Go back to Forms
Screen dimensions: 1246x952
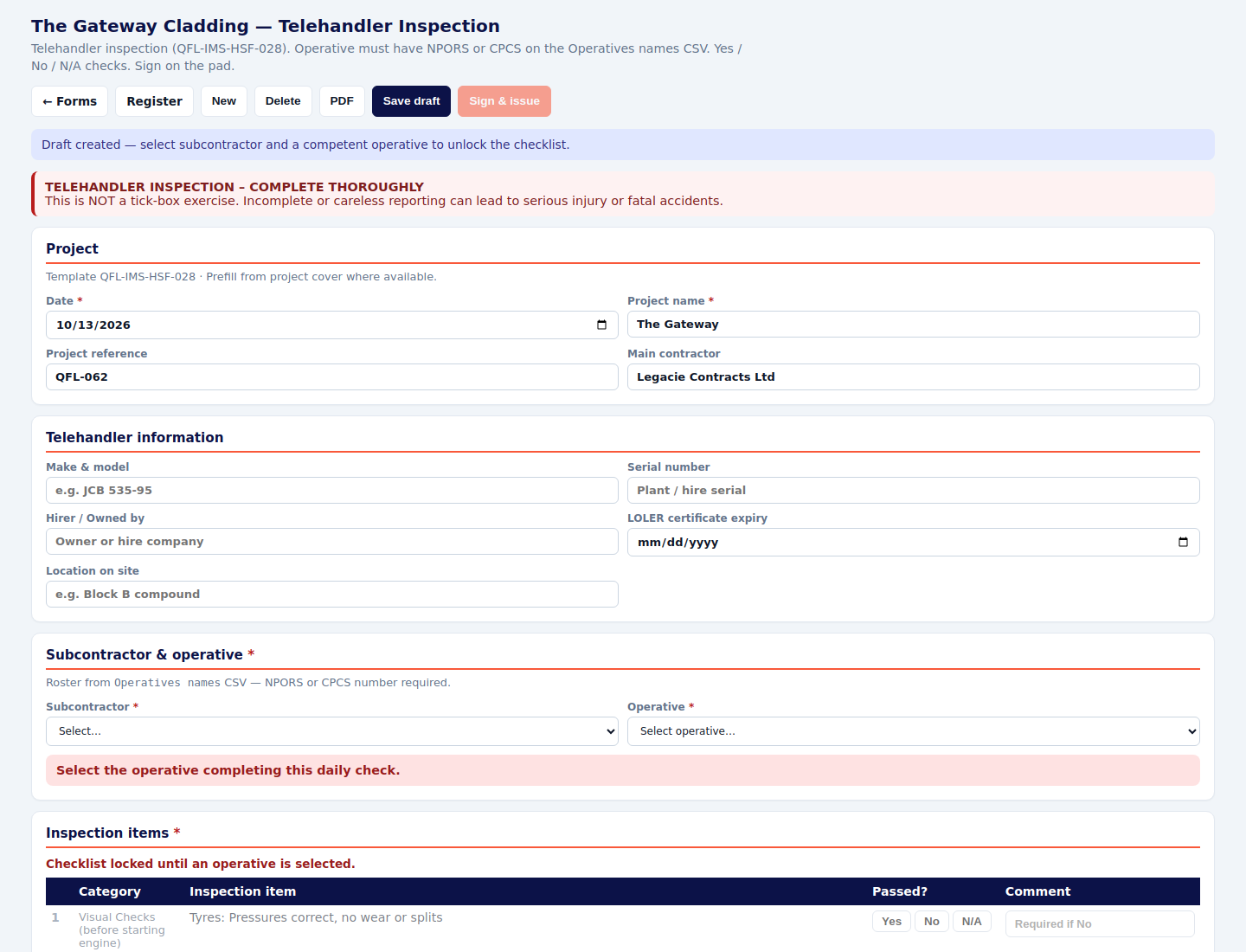[70, 101]
